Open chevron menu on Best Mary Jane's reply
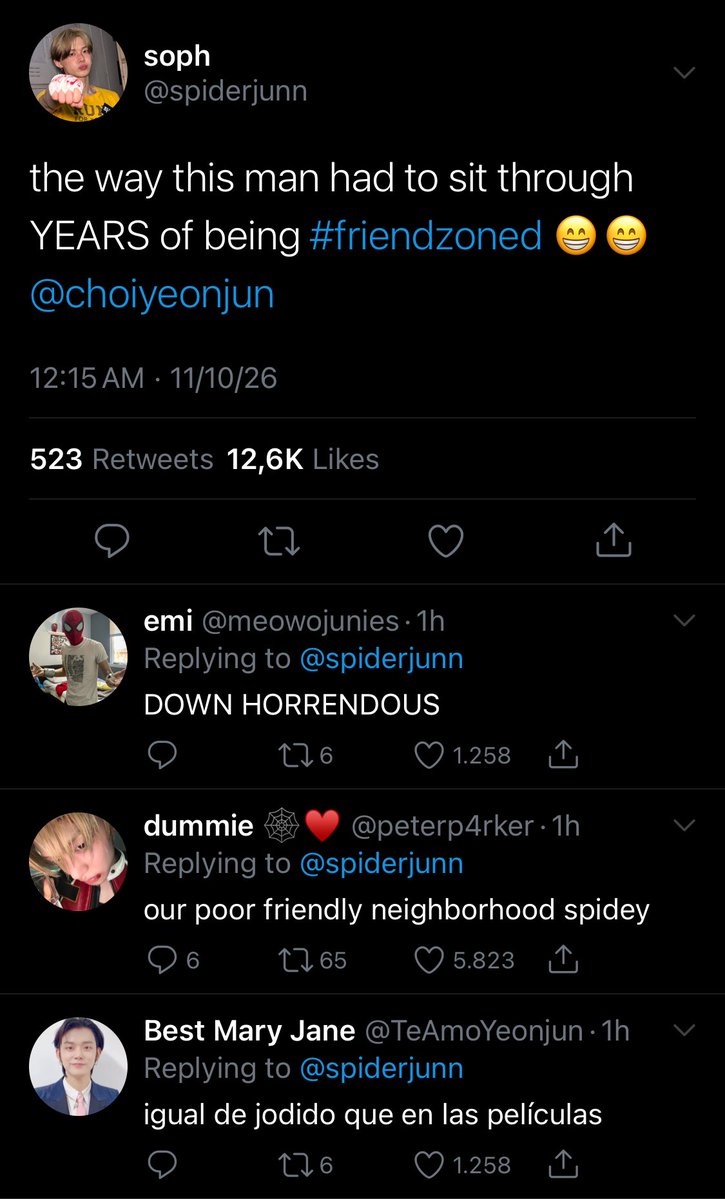 tap(683, 1031)
